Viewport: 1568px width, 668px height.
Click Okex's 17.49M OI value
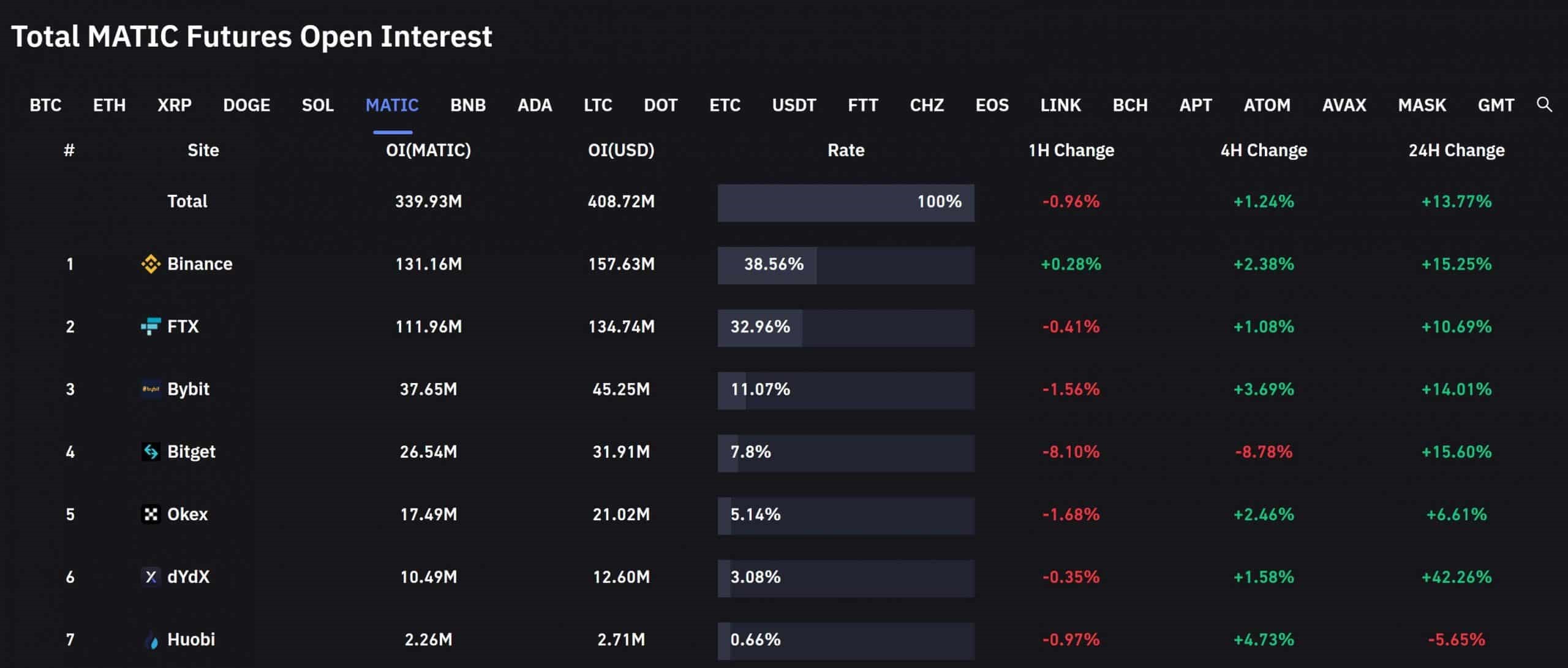[428, 514]
